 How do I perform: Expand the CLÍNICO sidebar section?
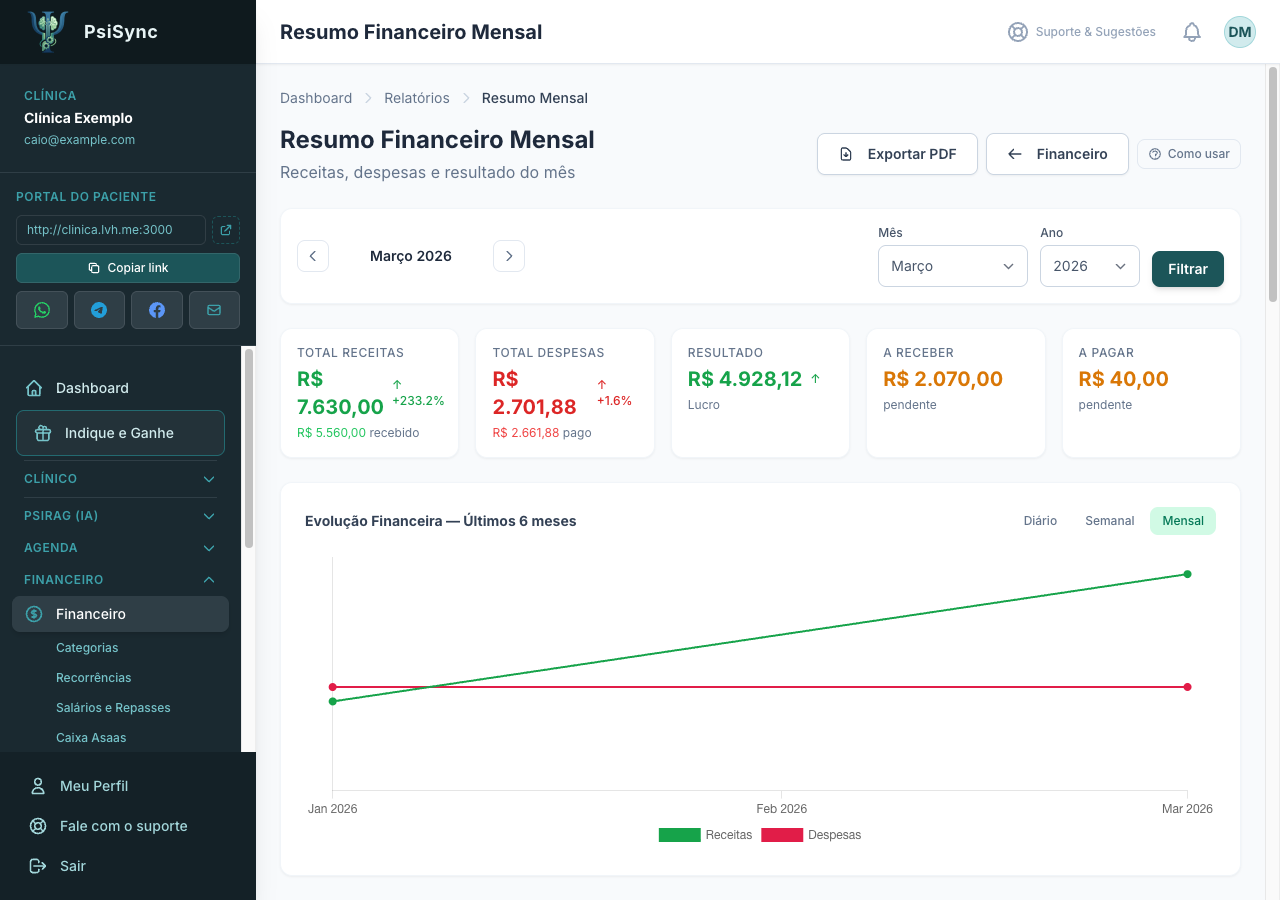click(x=120, y=479)
